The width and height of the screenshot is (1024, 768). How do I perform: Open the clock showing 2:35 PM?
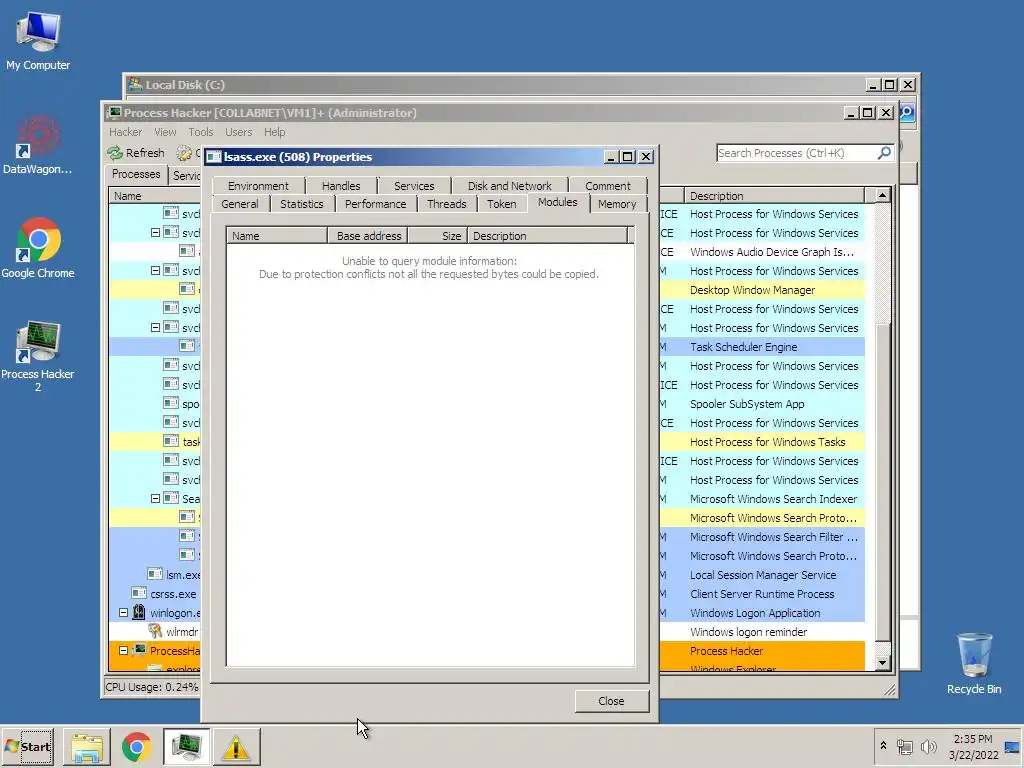click(x=972, y=746)
